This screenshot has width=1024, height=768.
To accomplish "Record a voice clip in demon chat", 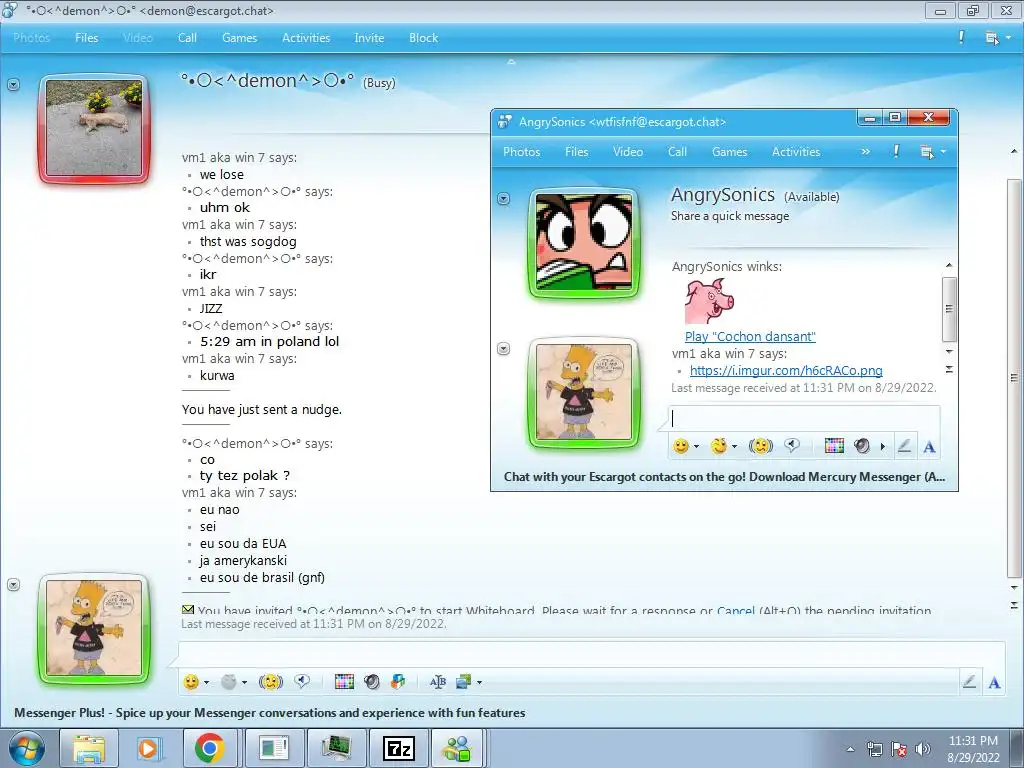I will tap(302, 682).
